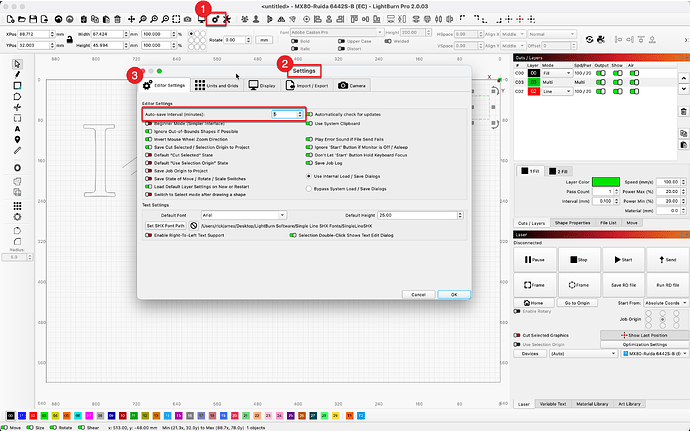Screen dimensions: 690x431
Task: Click the Camera capture toolbar icon
Action: 187,19
